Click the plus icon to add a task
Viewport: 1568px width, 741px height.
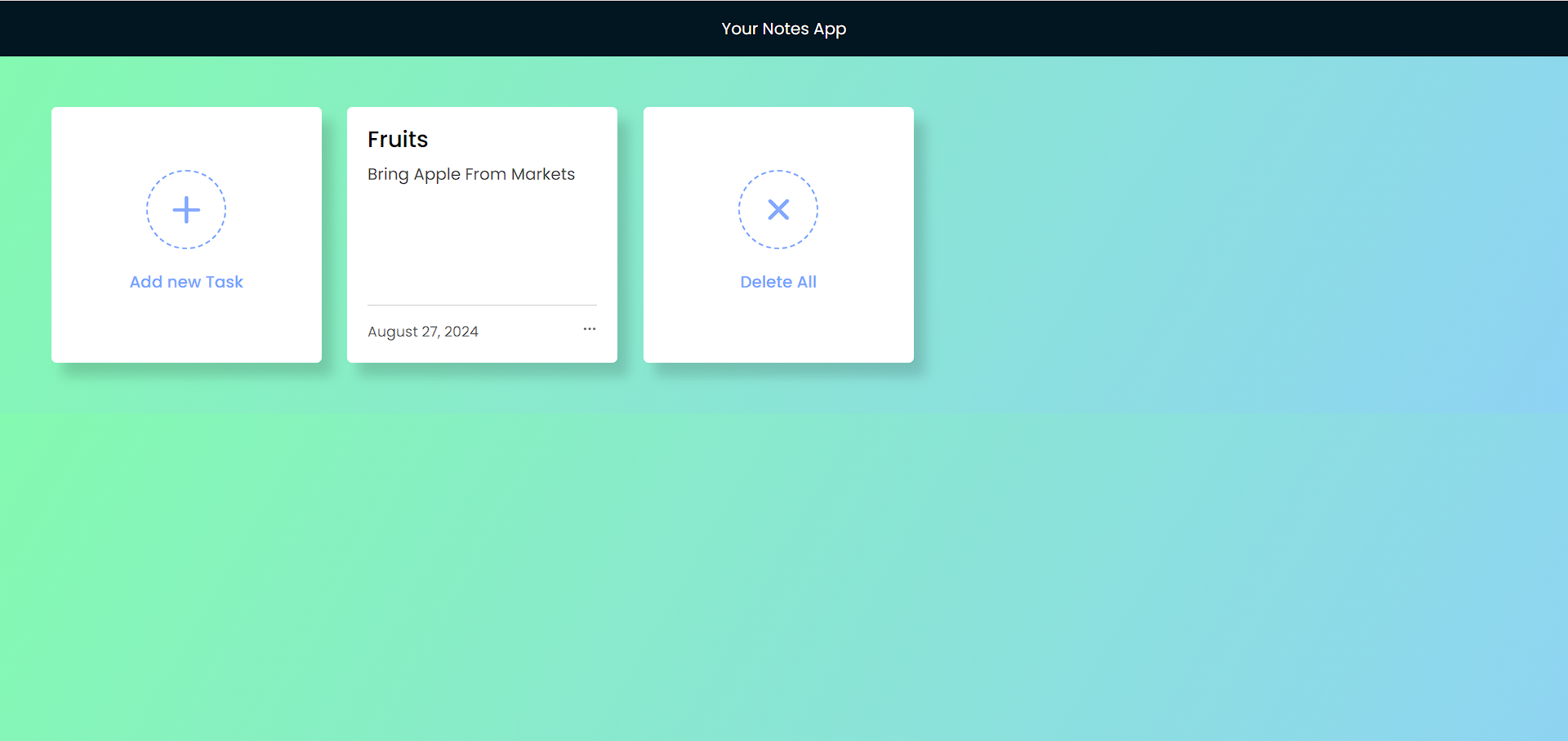pyautogui.click(x=186, y=210)
